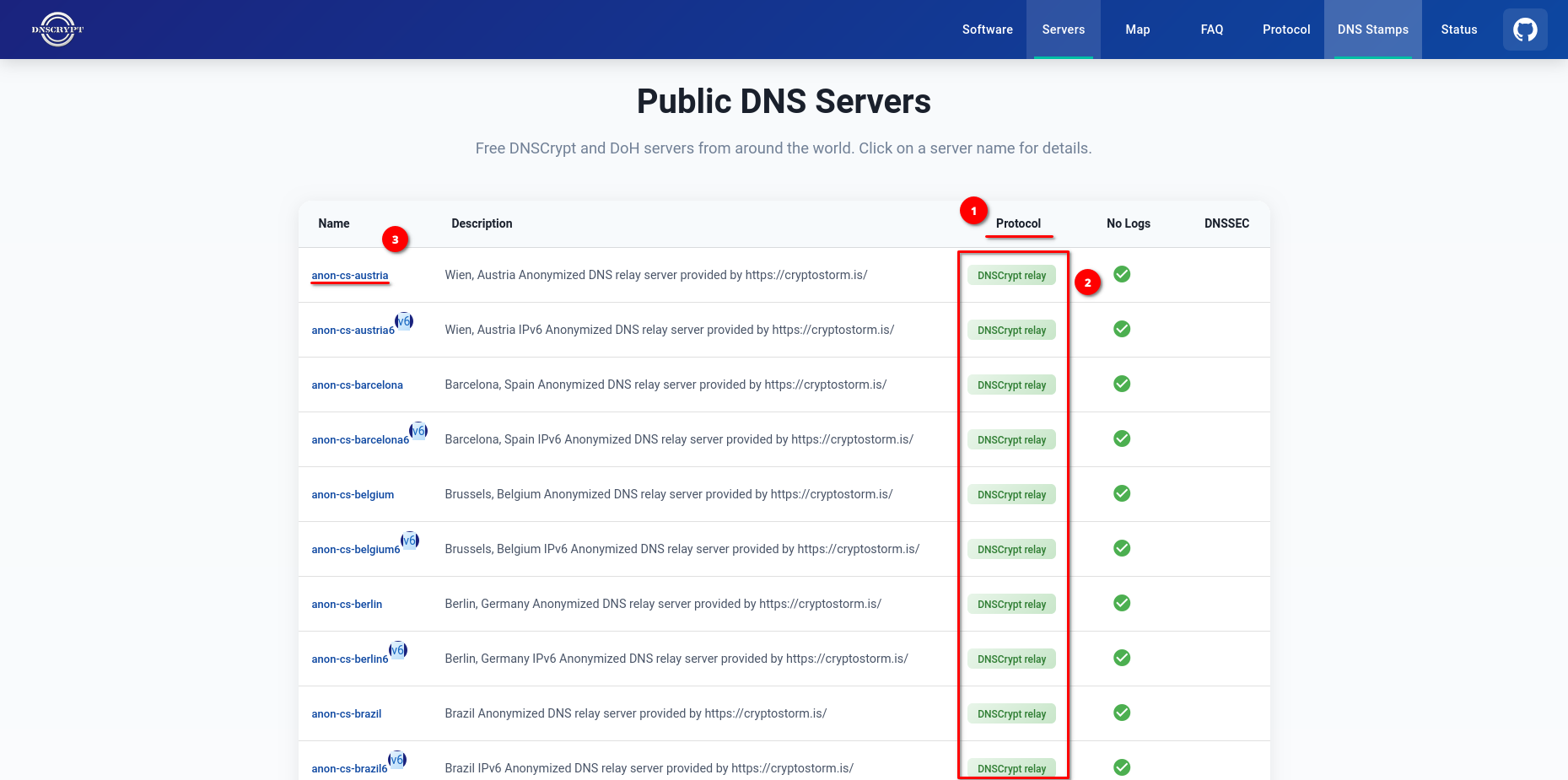Screen dimensions: 1568x780
Task: View the Status page
Action: click(x=1459, y=30)
